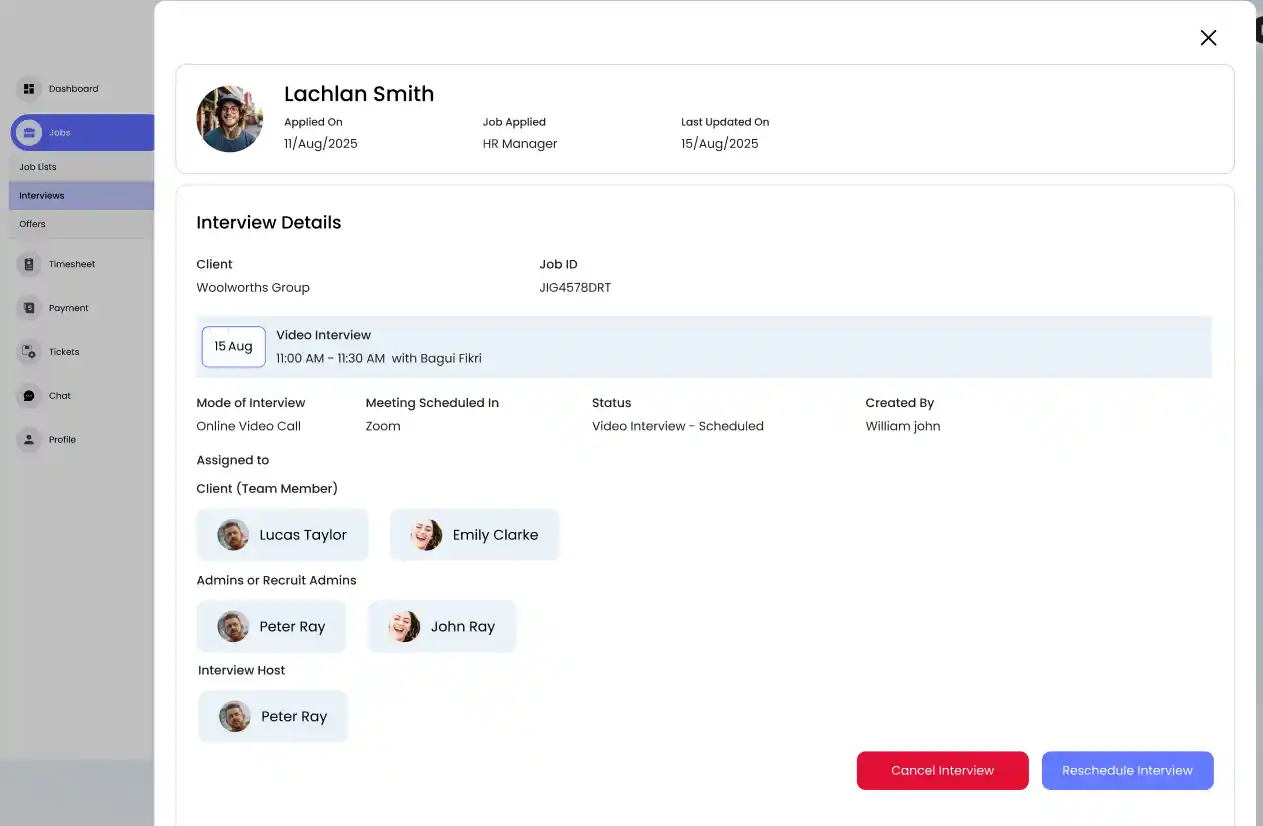Select Job Lists under Jobs

click(40, 167)
